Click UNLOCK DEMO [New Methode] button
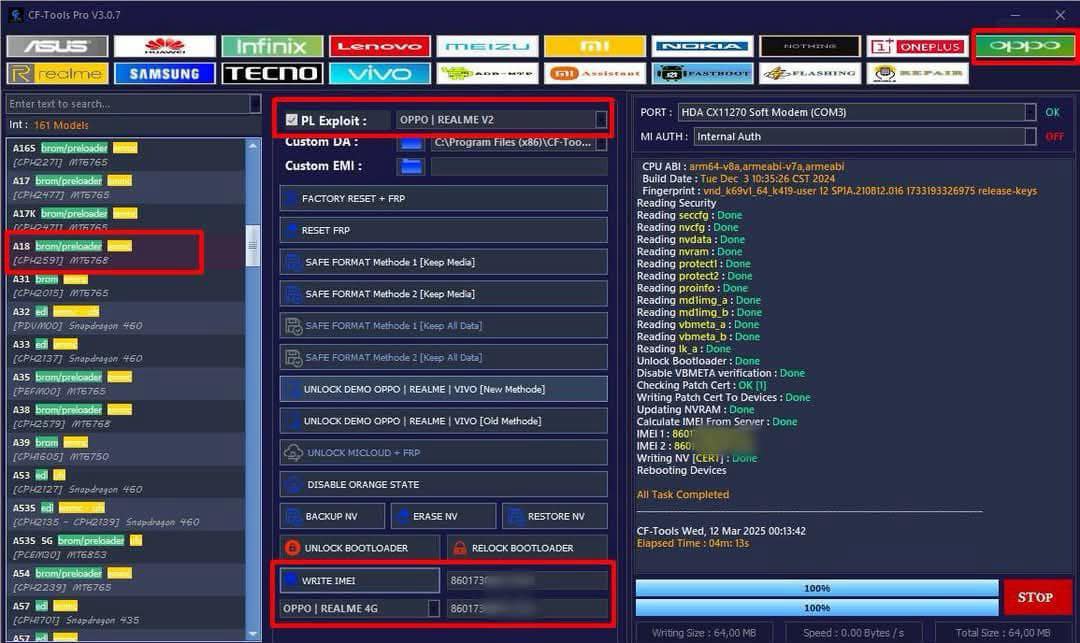Image resolution: width=1080 pixels, height=643 pixels. pos(444,389)
